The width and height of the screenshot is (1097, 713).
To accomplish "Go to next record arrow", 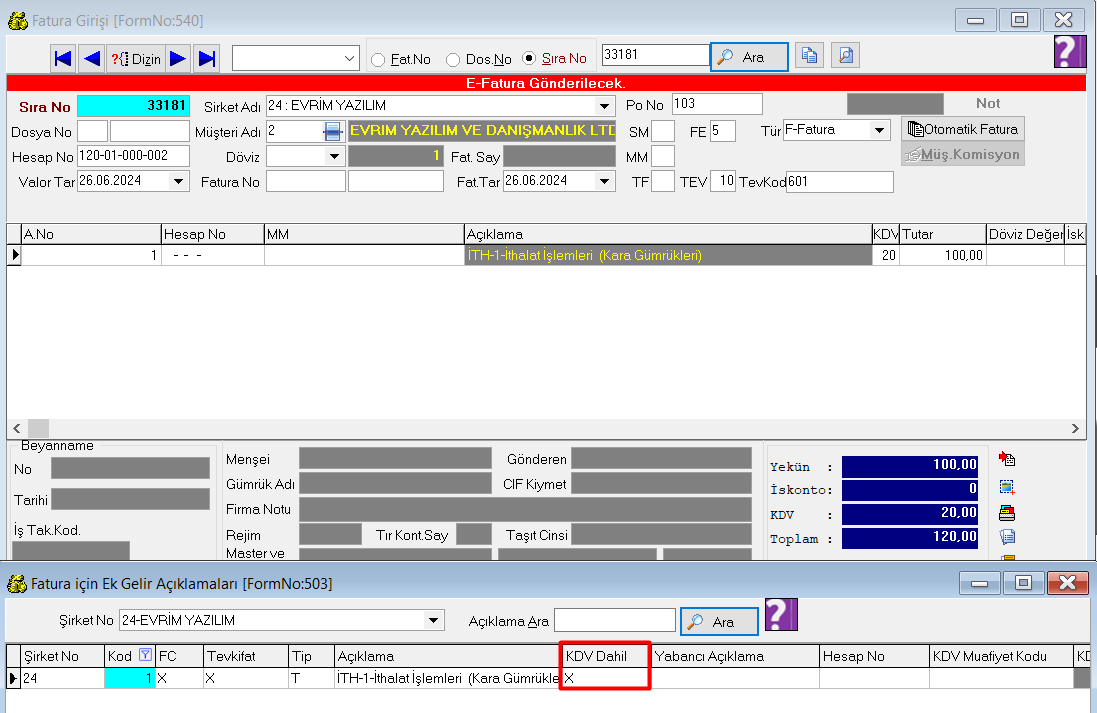I will tap(178, 58).
